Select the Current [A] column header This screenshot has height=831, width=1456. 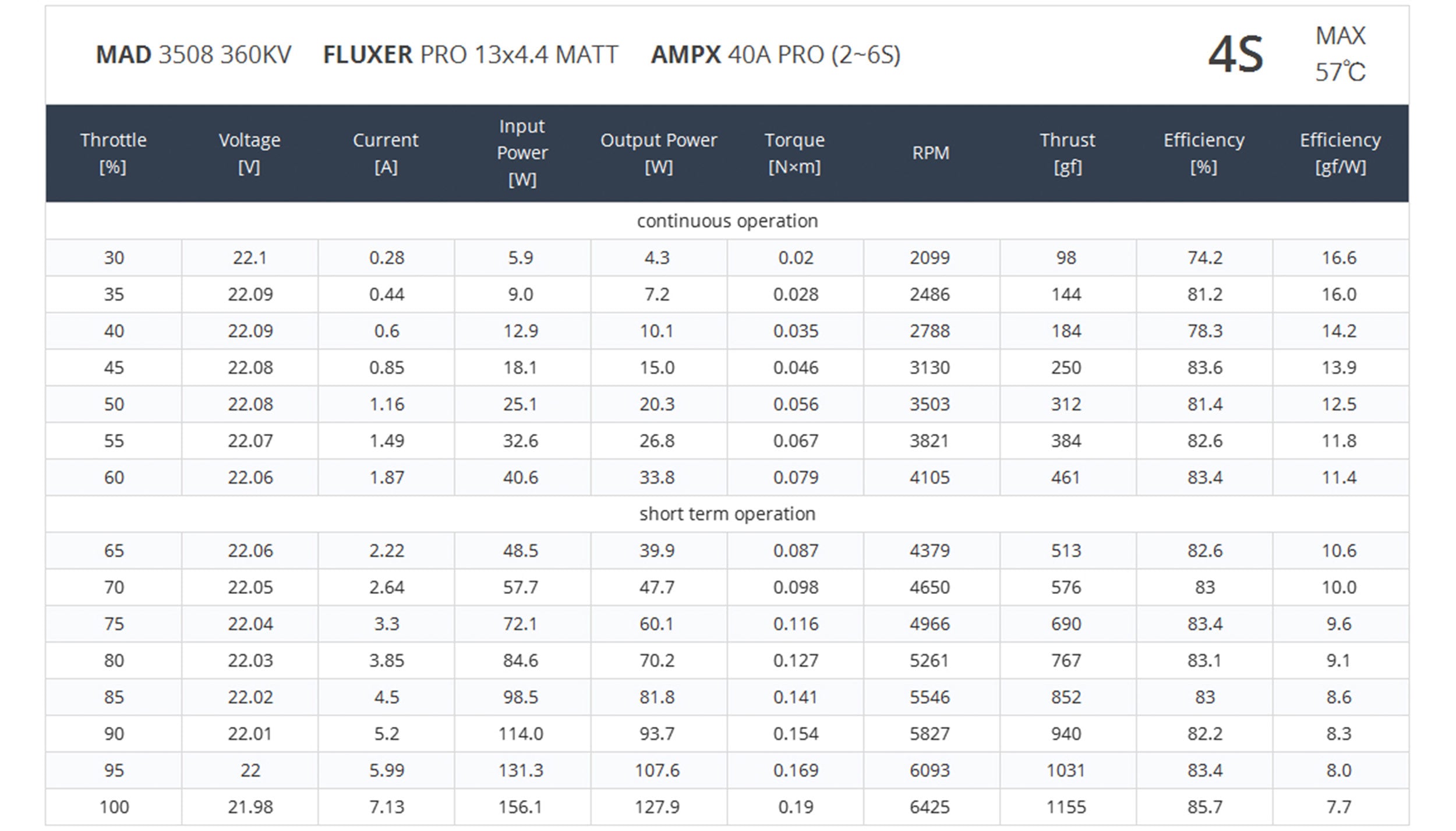click(x=386, y=153)
